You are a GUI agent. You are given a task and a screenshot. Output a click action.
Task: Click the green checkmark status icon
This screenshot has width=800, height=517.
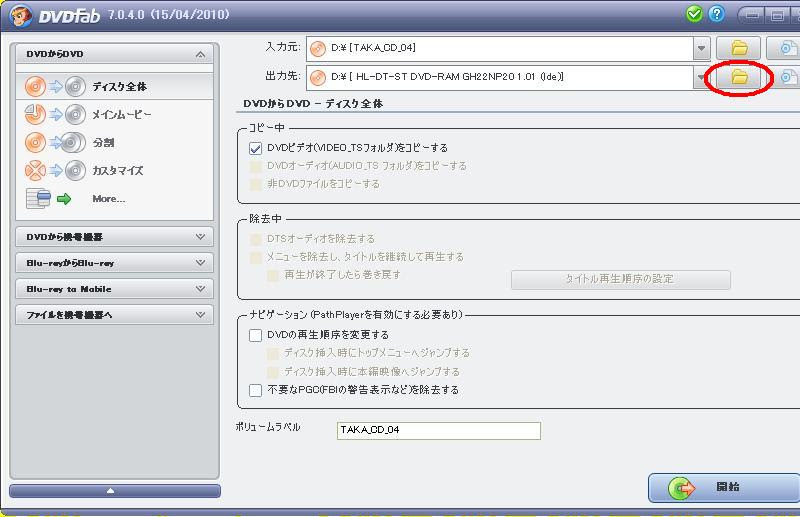[x=694, y=14]
